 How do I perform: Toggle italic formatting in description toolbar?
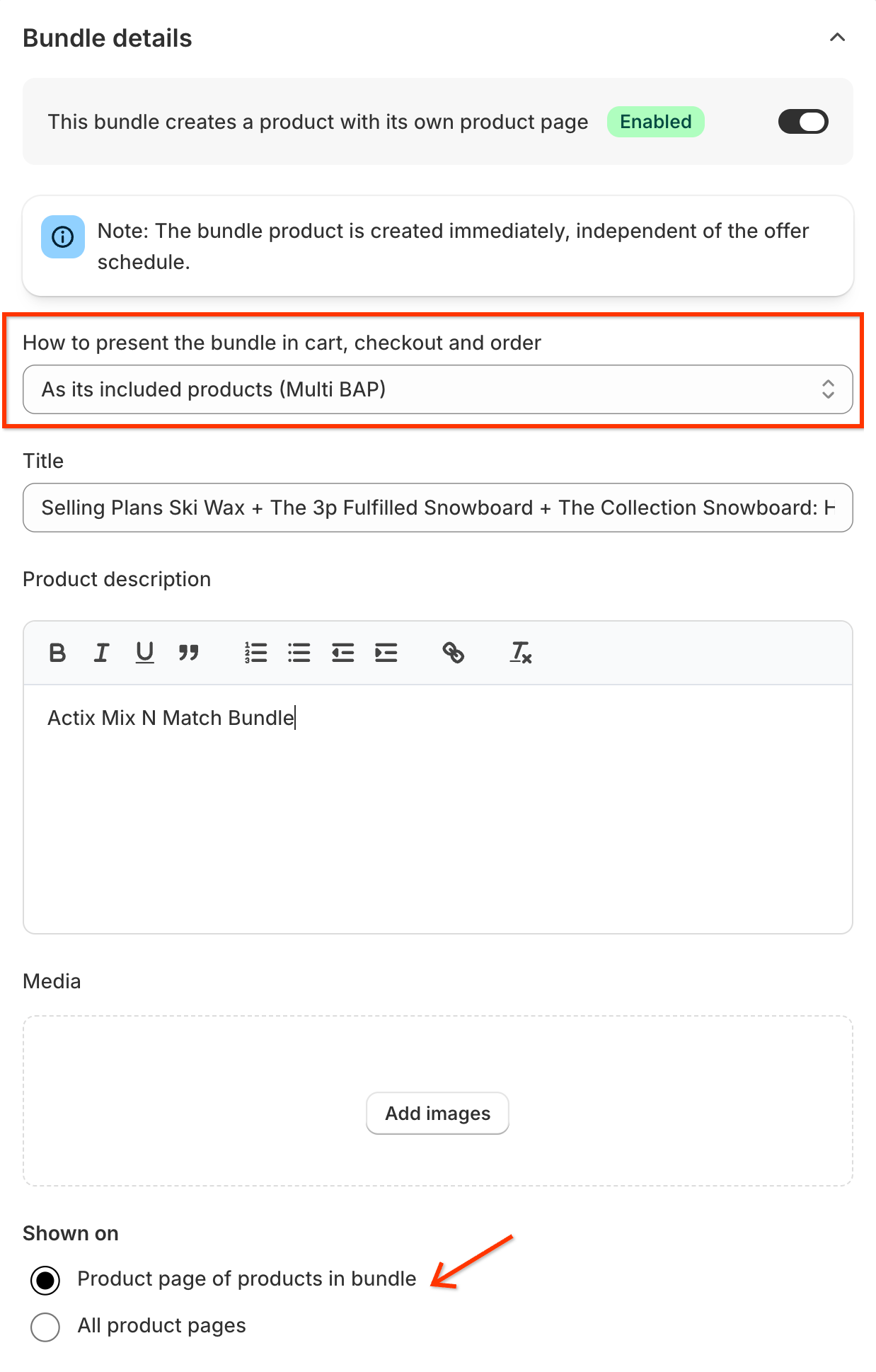click(101, 652)
